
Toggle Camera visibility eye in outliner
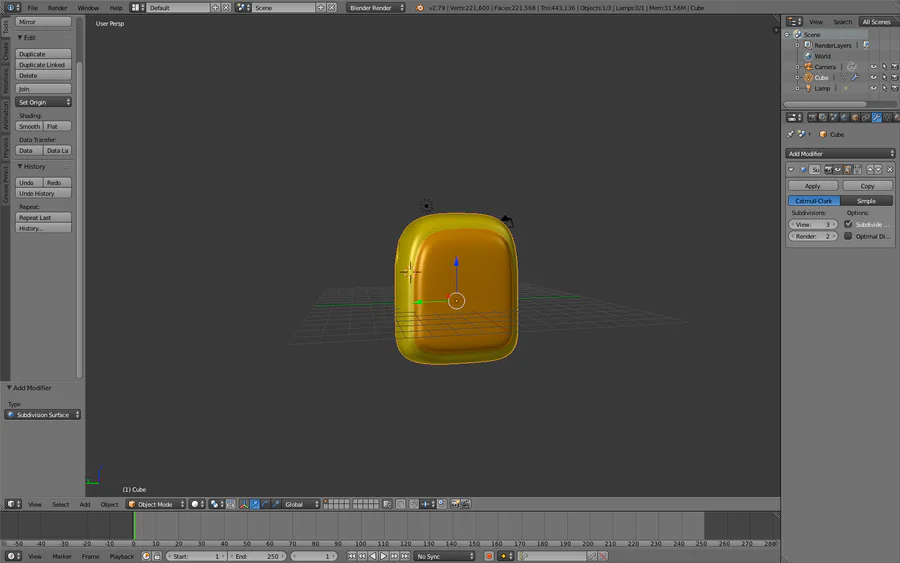(874, 67)
